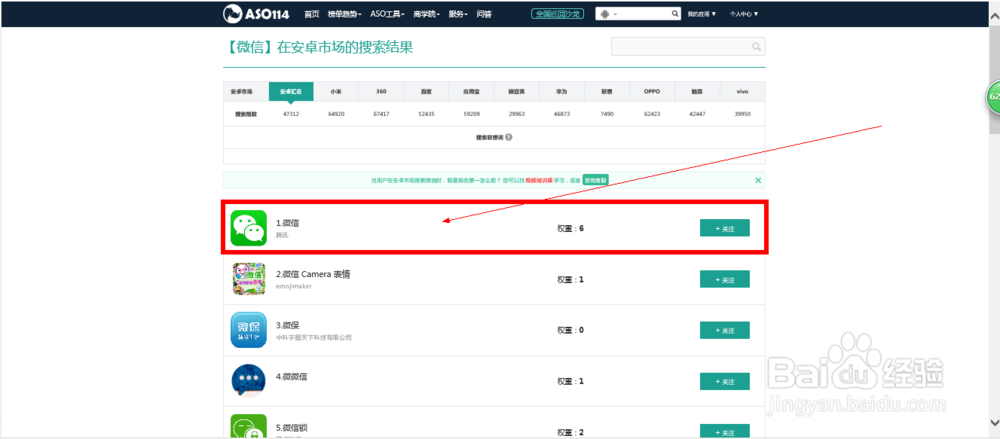1000x439 pixels.
Task: Click 关注 for 微信 Camera 表情
Action: pyautogui.click(x=724, y=279)
